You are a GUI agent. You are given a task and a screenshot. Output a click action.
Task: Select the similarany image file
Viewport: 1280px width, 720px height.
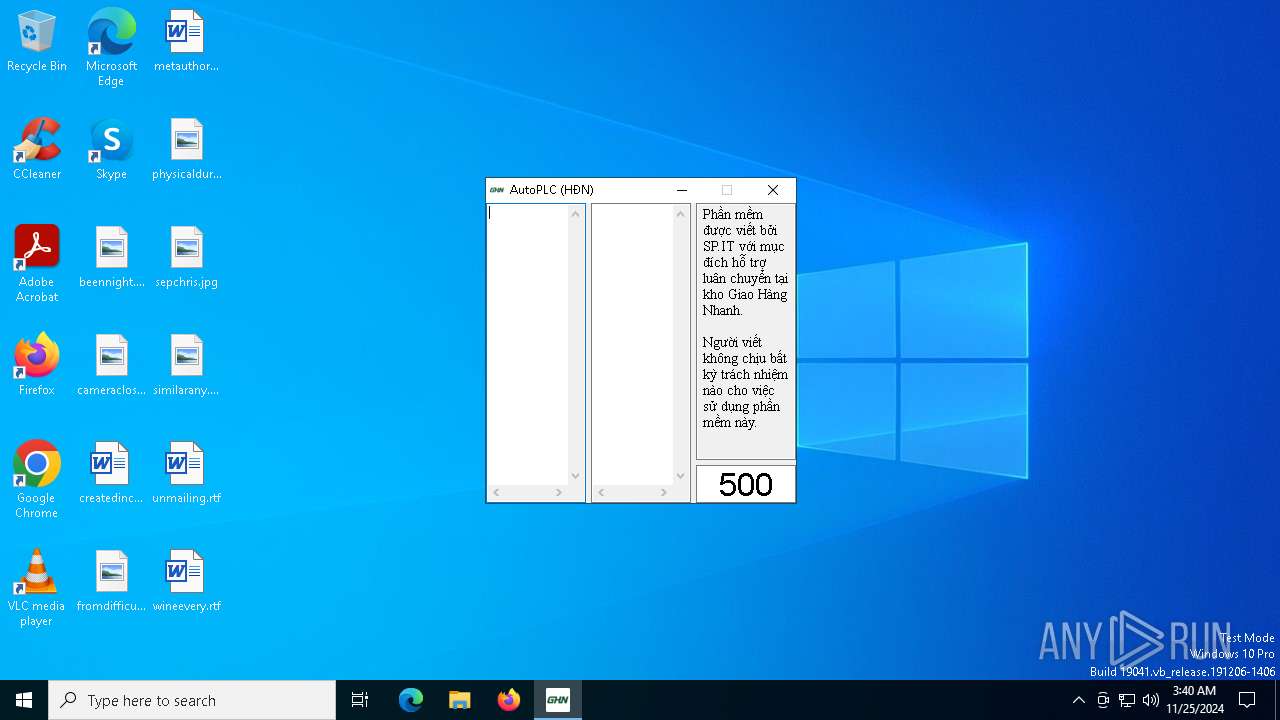186,365
